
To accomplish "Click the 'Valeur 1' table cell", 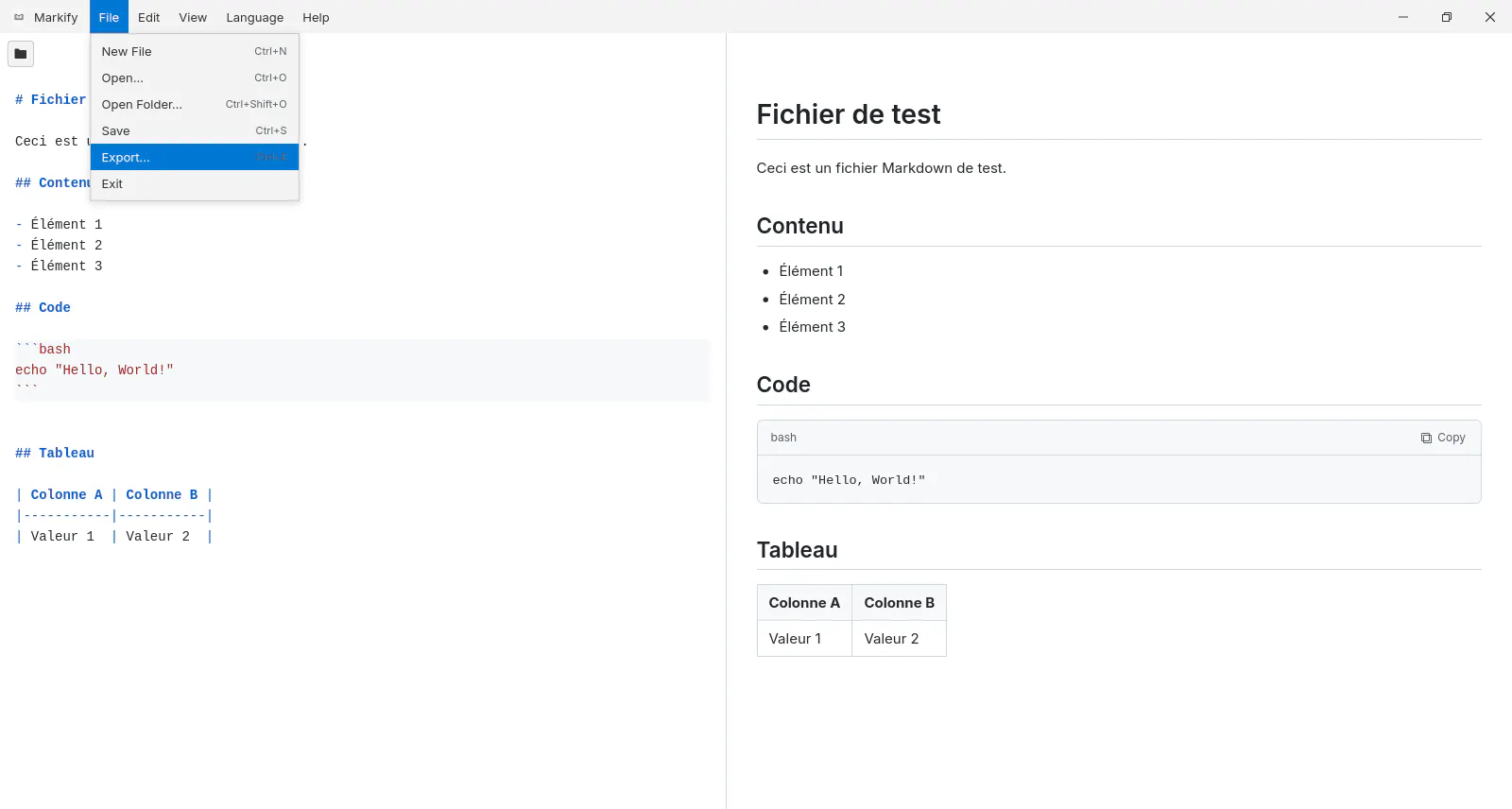I will pos(804,639).
